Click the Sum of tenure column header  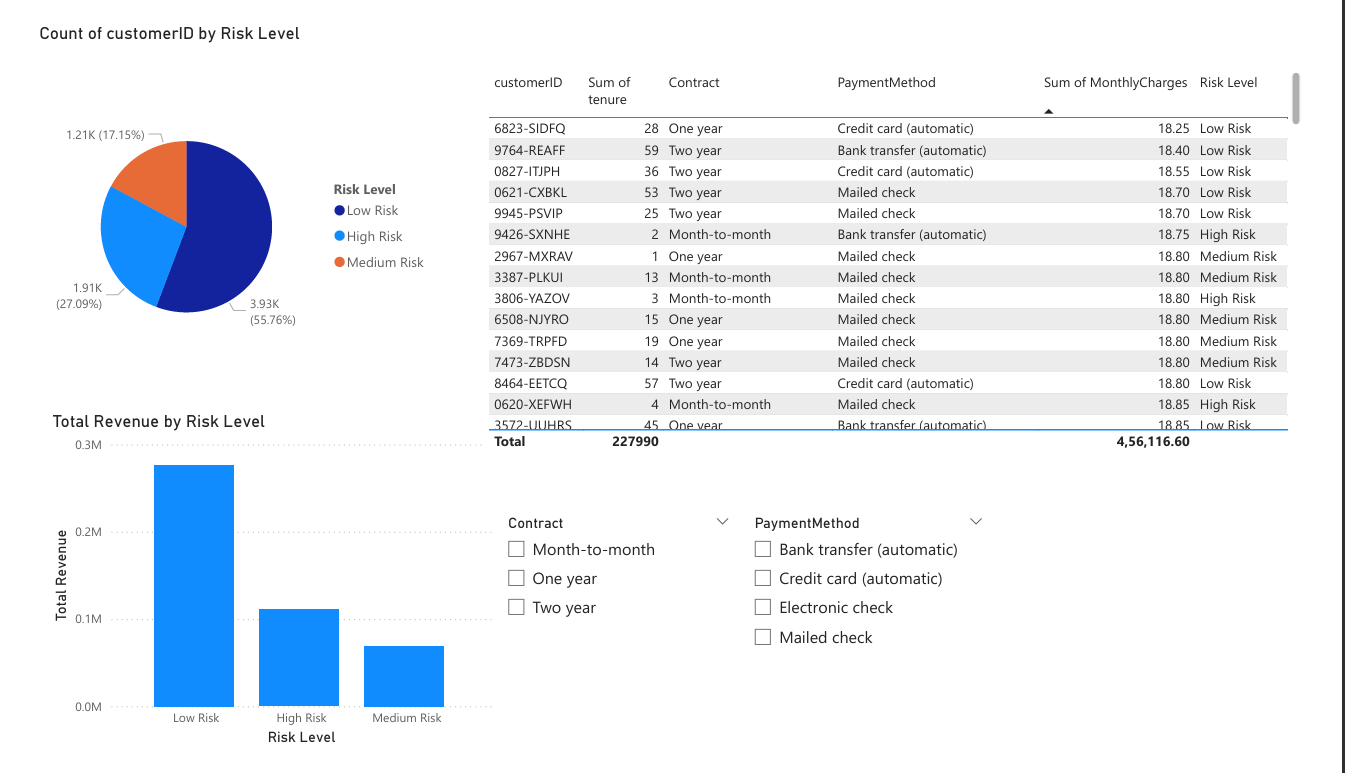click(x=609, y=91)
